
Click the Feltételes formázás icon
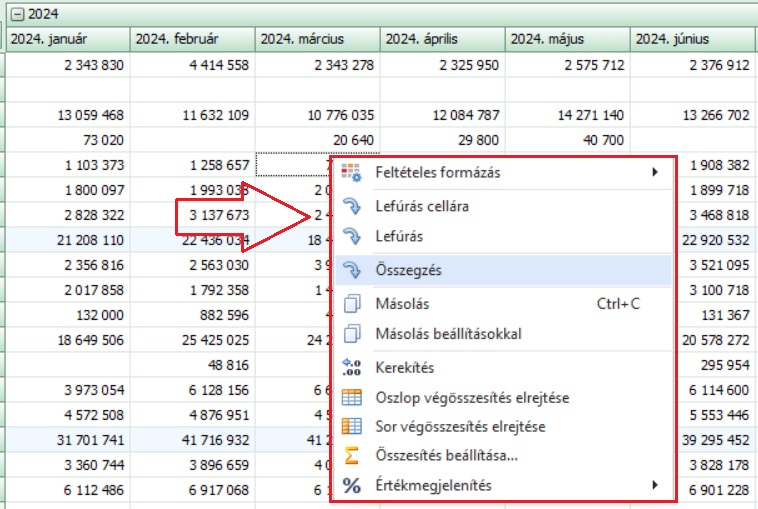coord(351,173)
